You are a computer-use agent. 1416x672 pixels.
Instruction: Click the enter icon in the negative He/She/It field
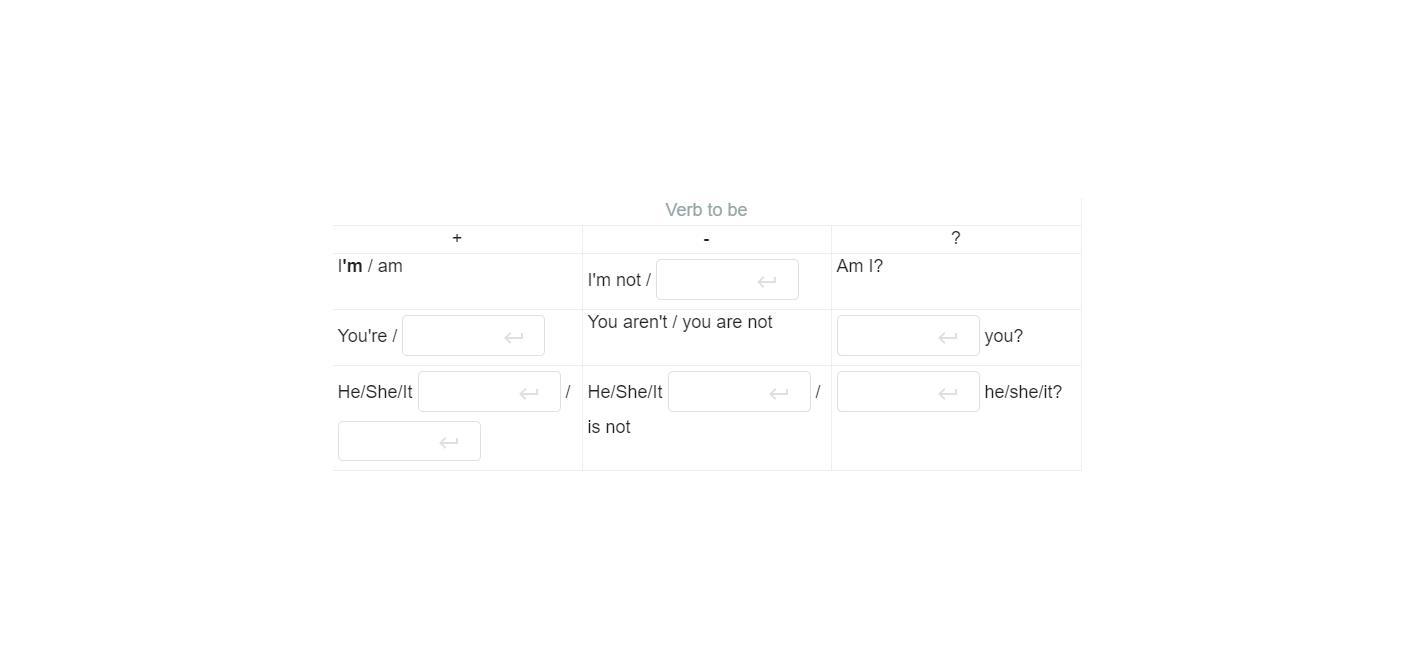[778, 393]
